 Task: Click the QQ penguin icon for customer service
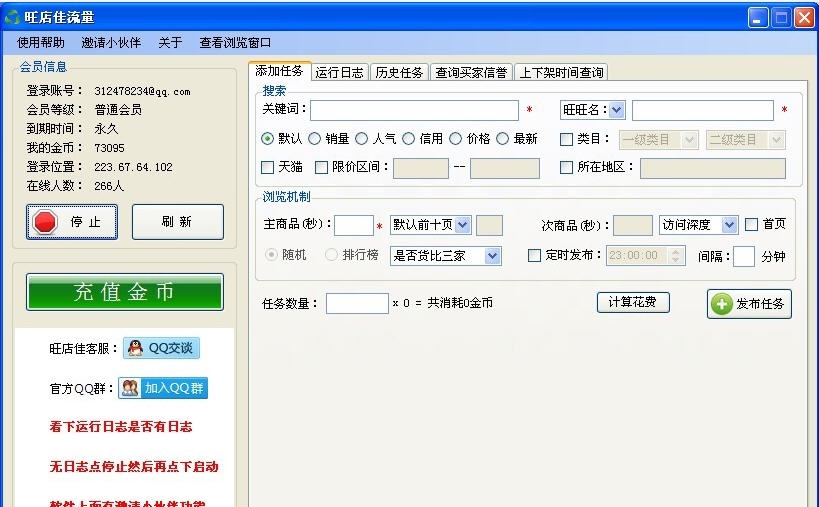pos(135,348)
